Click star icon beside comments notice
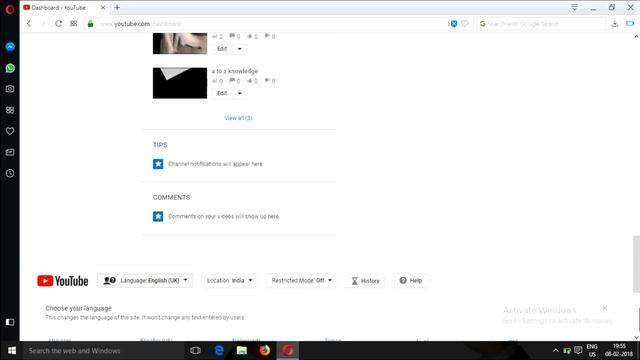This screenshot has width=640, height=360. click(x=158, y=216)
